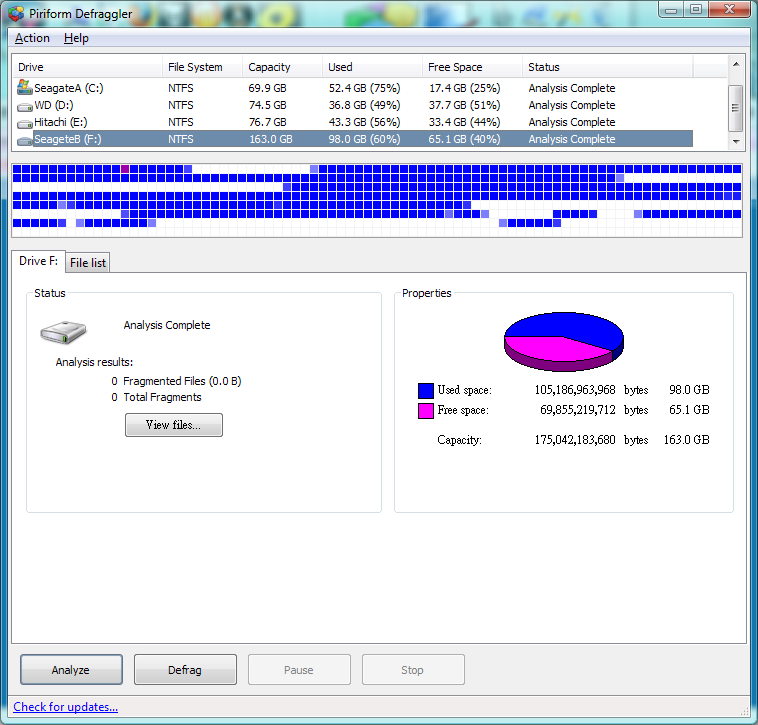758x725 pixels.
Task: Select the Drive F: tab
Action: coord(38,261)
